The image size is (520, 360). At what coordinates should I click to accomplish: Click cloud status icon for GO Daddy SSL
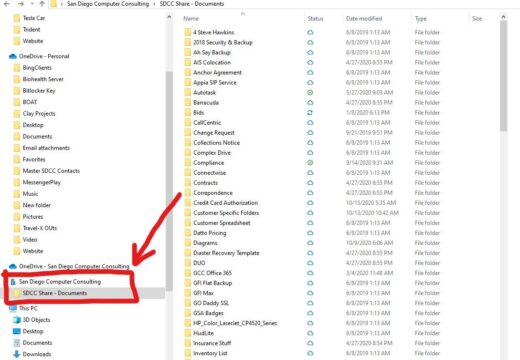(x=310, y=303)
